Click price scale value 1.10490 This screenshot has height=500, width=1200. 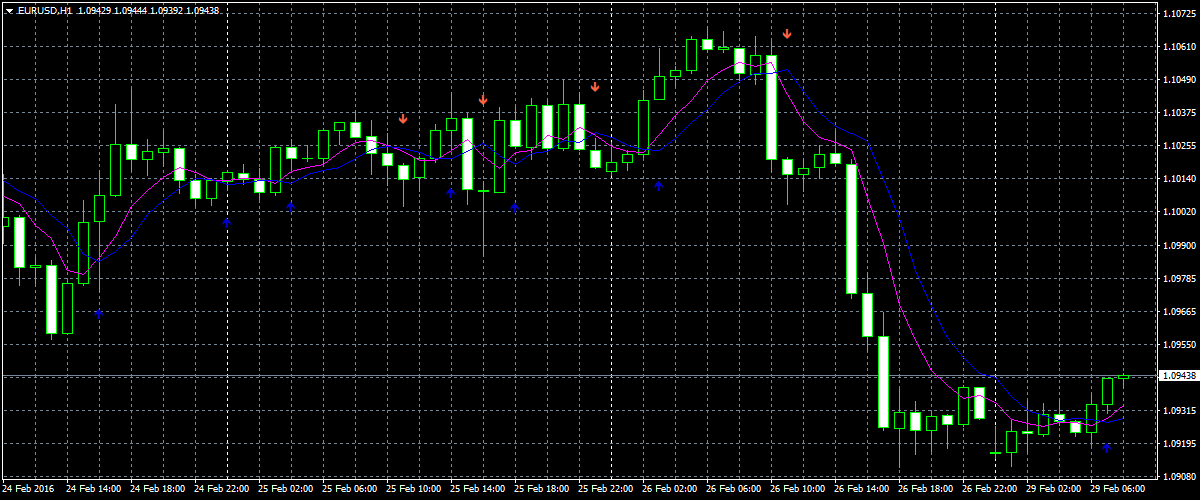[x=1179, y=80]
